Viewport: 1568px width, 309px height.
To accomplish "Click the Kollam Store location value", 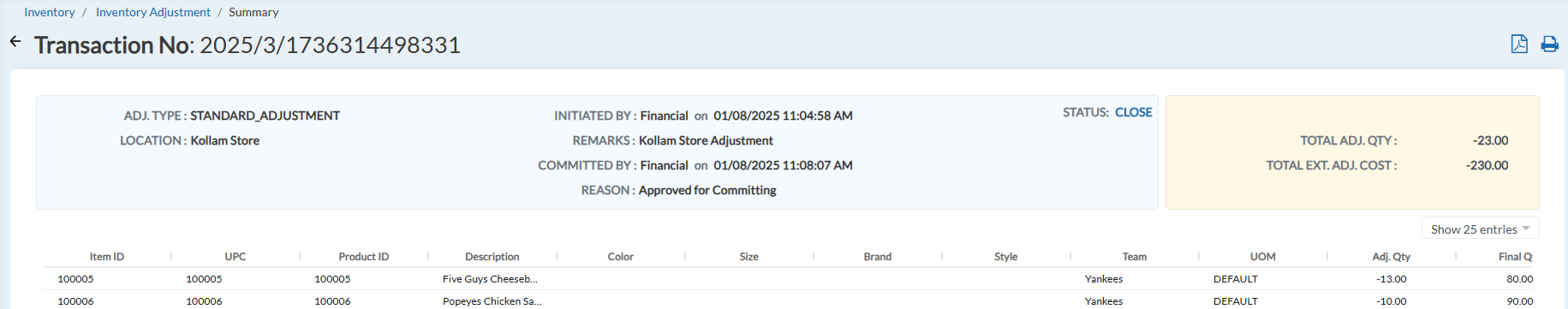I will 225,140.
